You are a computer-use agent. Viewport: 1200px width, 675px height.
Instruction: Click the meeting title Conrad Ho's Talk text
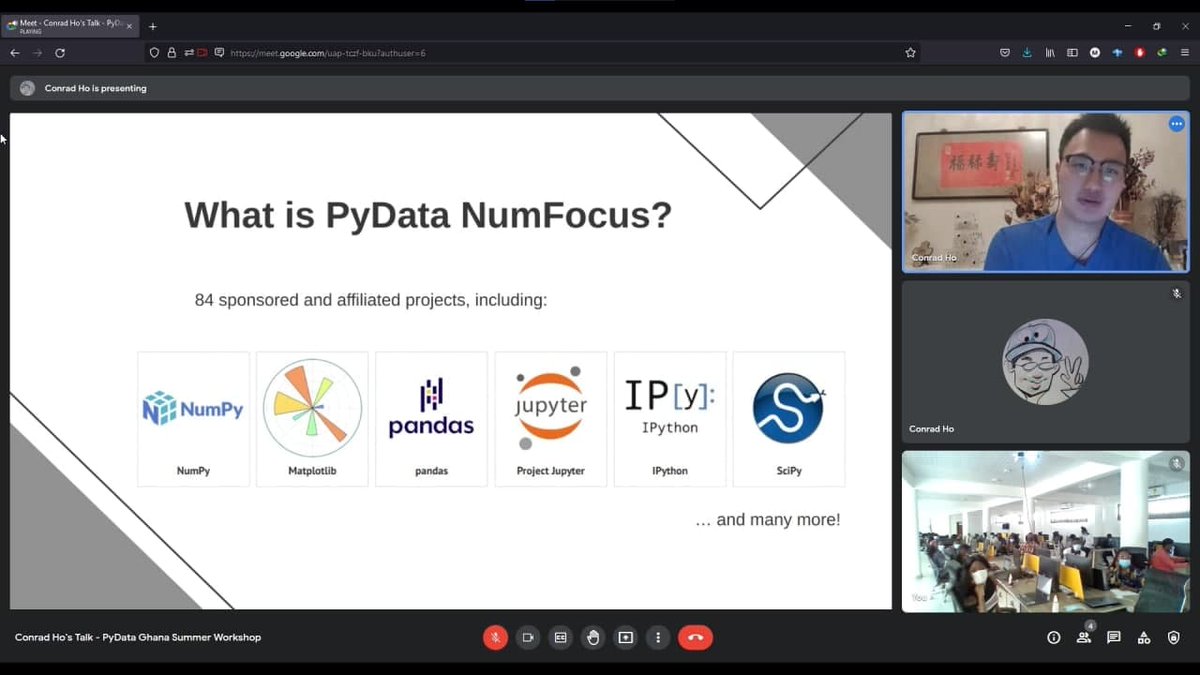point(138,637)
